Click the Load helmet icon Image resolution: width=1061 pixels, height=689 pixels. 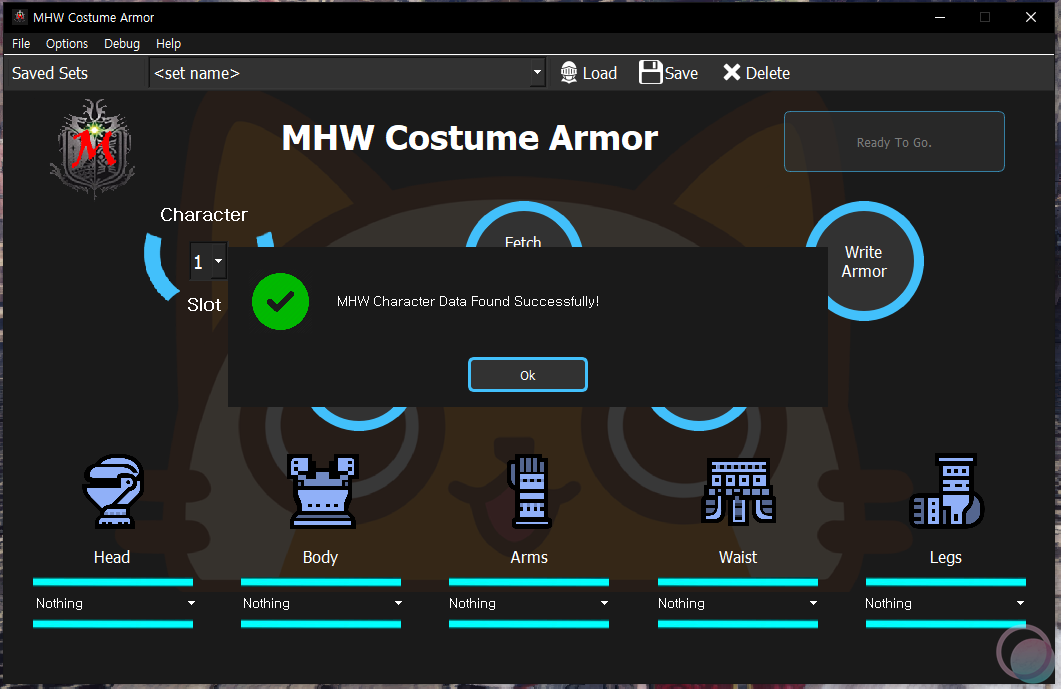pyautogui.click(x=569, y=72)
